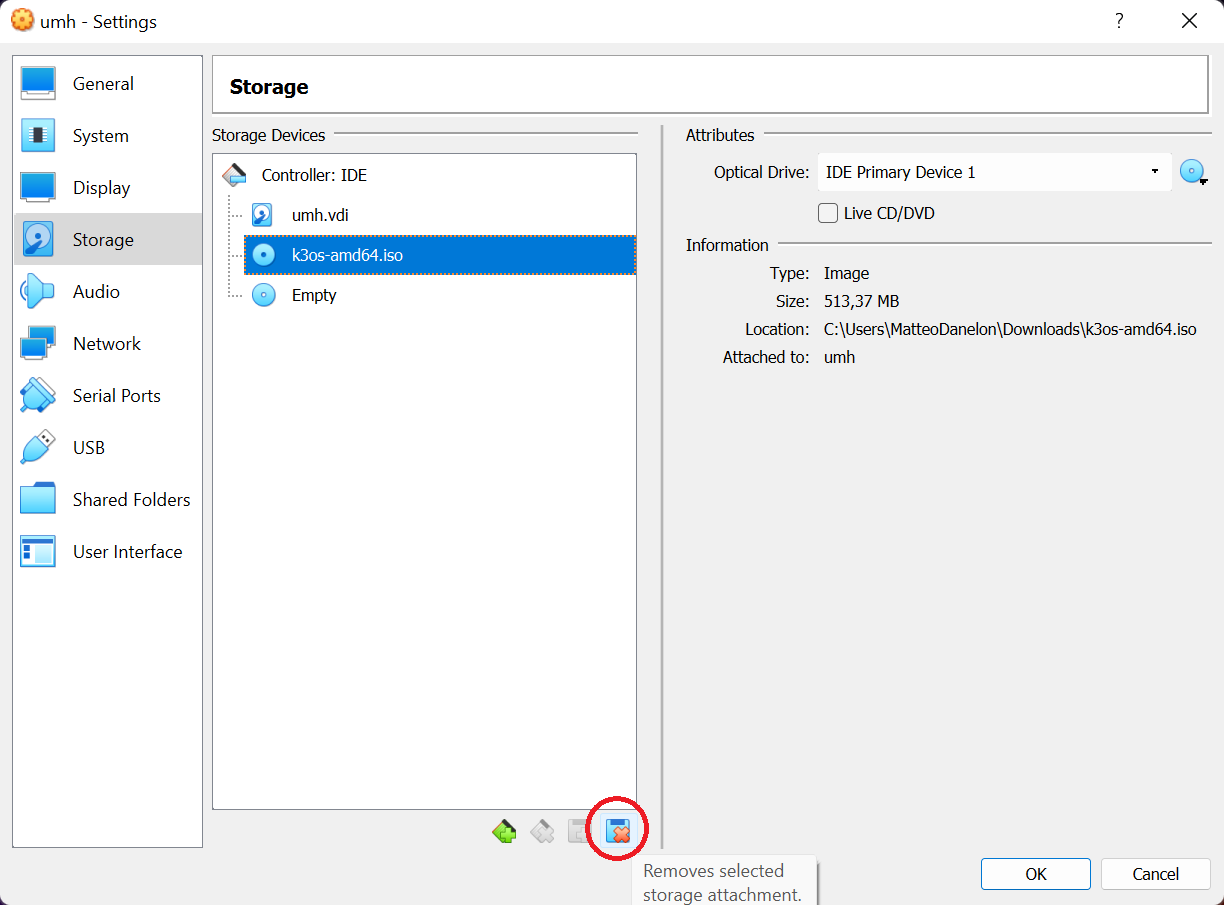Click the Information section label

727,245
